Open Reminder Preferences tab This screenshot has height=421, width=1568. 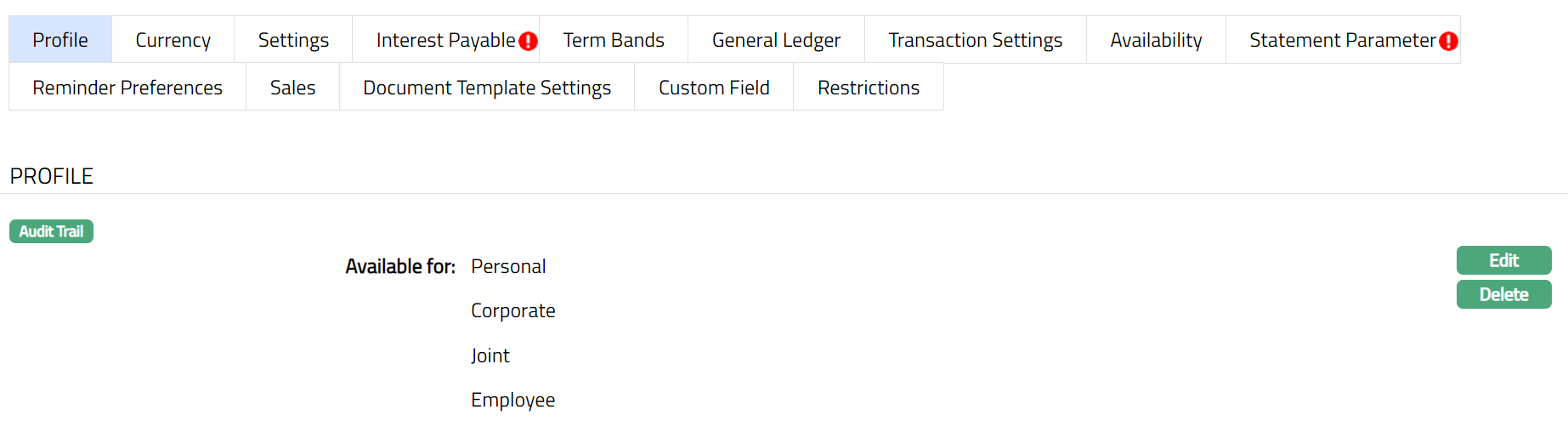coord(127,88)
